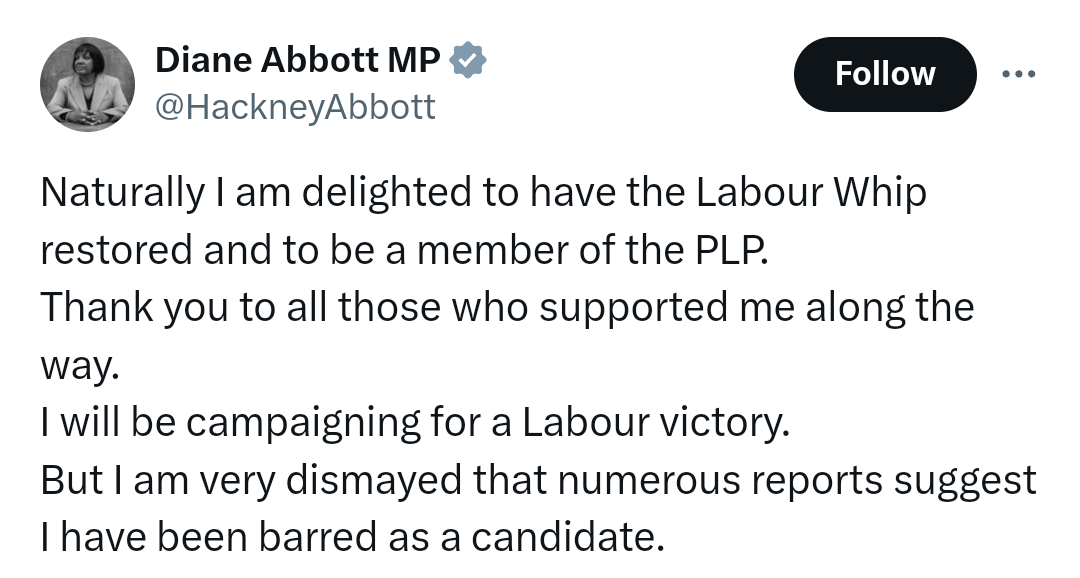The height and width of the screenshot is (578, 1080).
Task: Click the final line 'I have been barred'
Action: (353, 537)
